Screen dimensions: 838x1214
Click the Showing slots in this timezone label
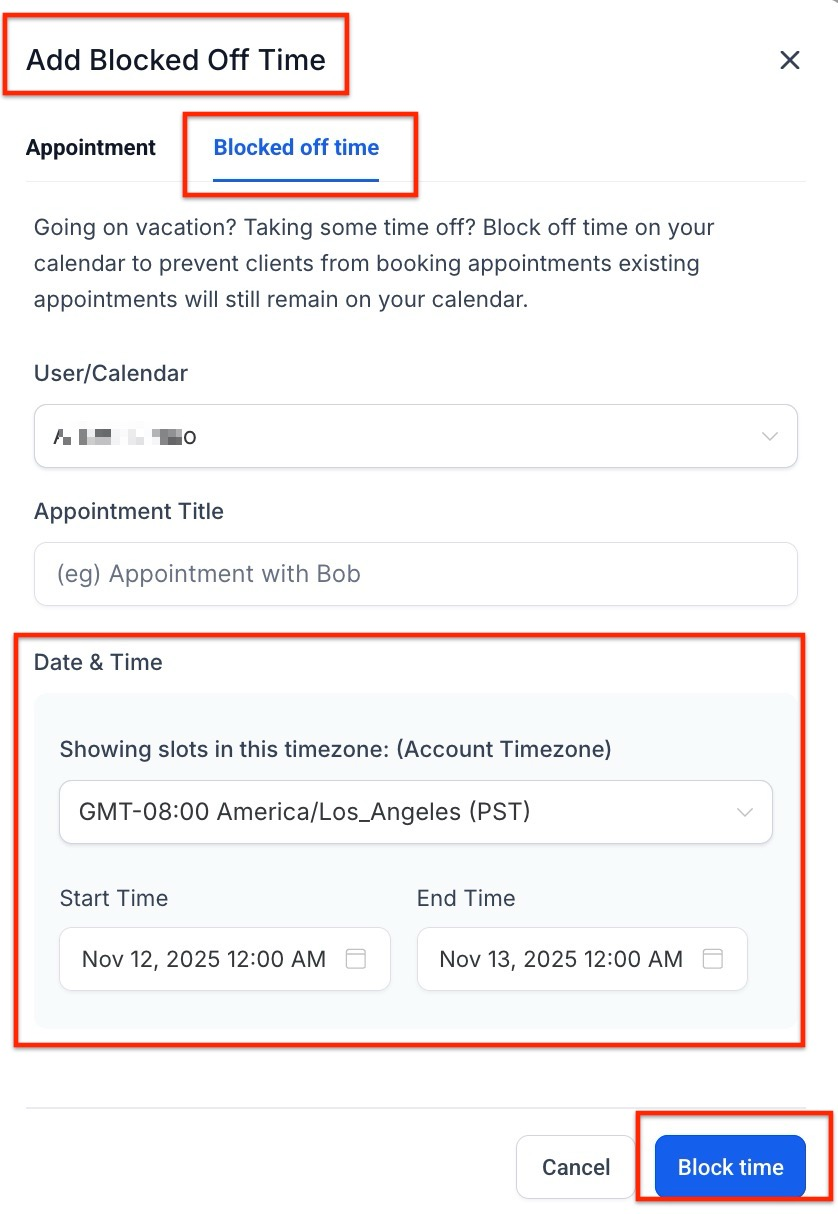click(x=335, y=749)
